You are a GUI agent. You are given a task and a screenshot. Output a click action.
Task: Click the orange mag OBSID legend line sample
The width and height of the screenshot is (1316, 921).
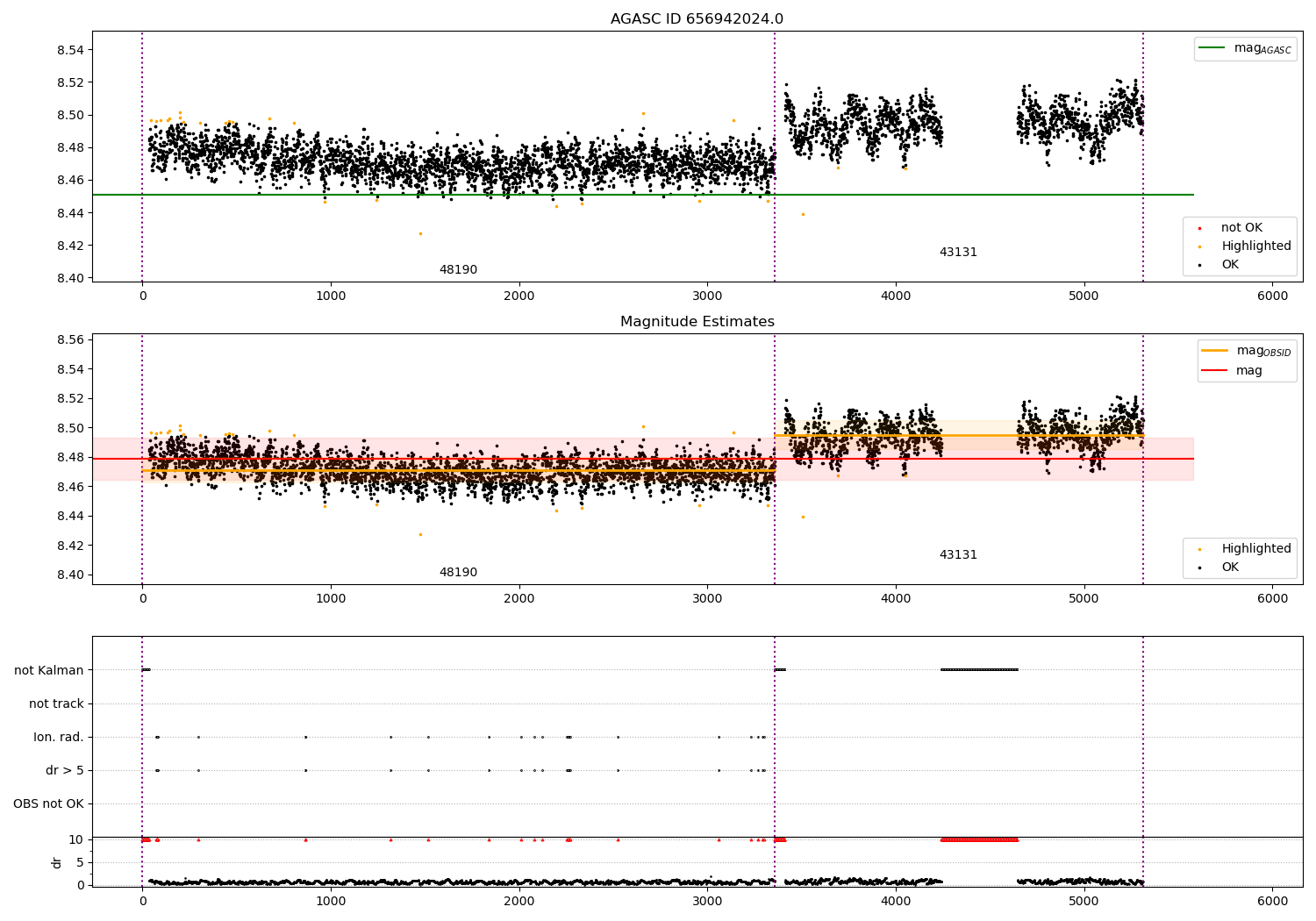pyautogui.click(x=1215, y=351)
